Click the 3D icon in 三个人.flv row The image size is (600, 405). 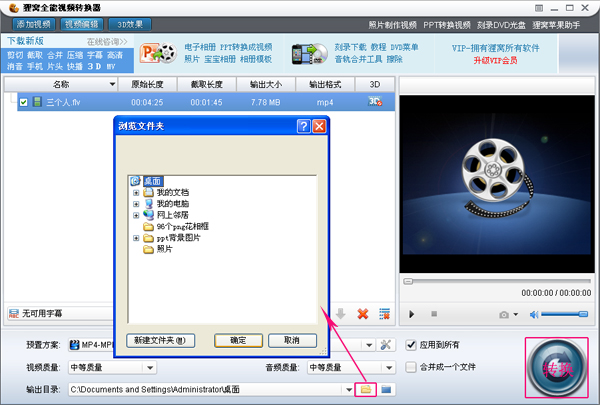tap(375, 101)
